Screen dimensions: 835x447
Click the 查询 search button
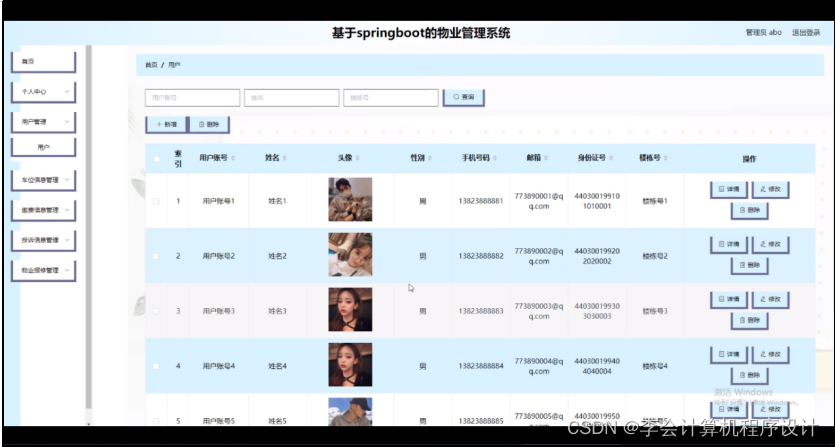point(463,97)
